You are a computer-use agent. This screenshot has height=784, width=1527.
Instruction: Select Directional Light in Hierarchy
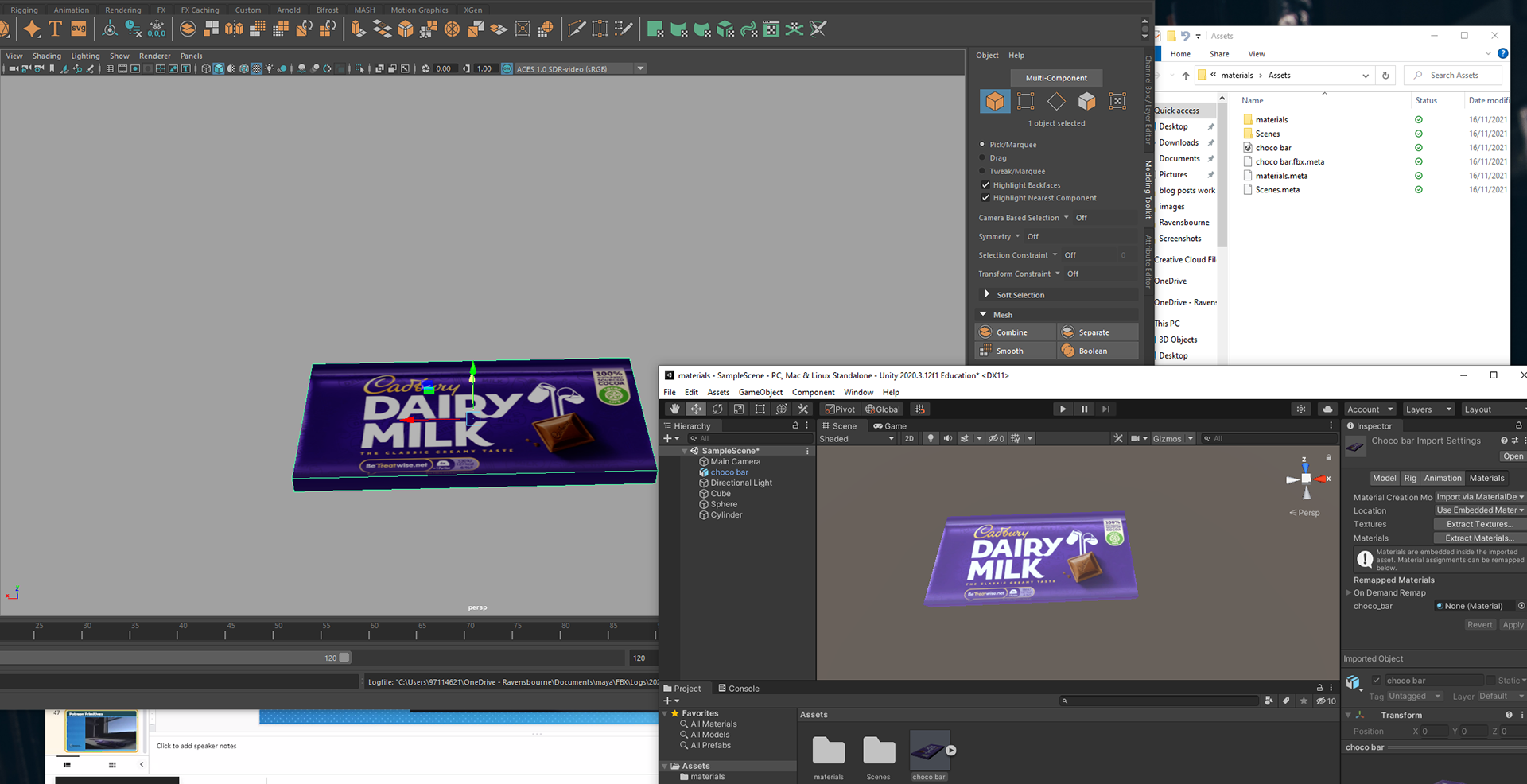740,483
